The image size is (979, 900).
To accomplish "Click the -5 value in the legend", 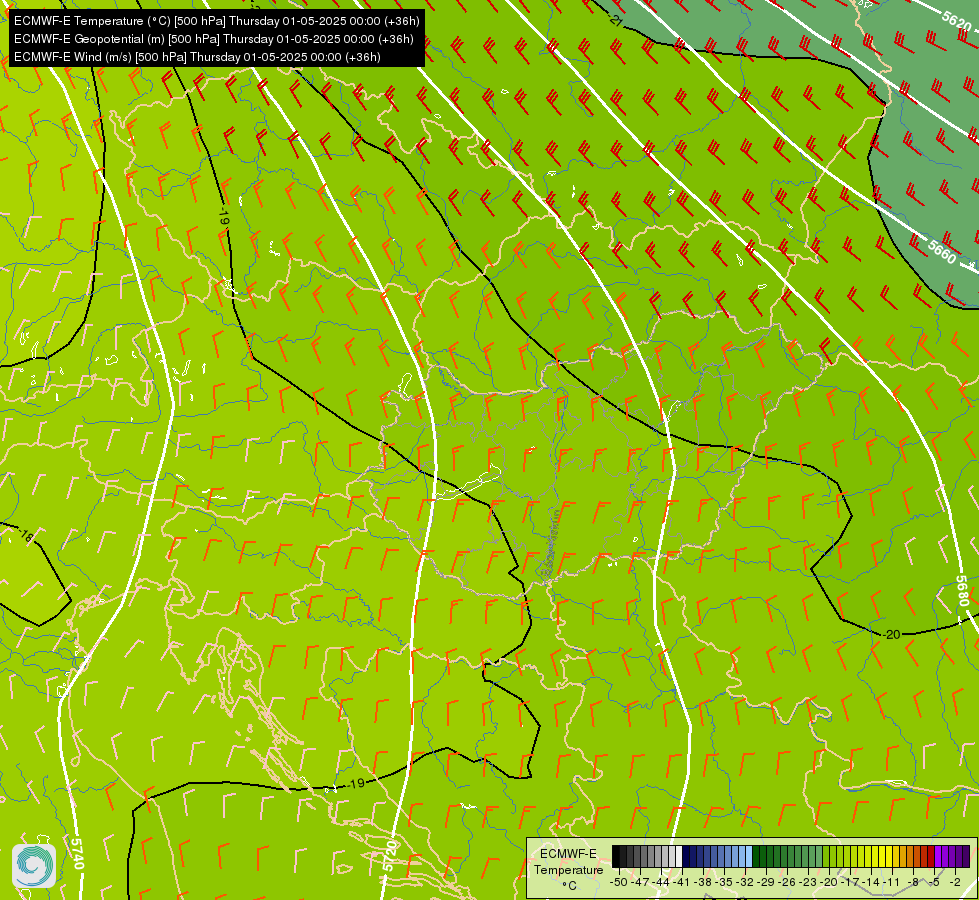I will pyautogui.click(x=935, y=882).
